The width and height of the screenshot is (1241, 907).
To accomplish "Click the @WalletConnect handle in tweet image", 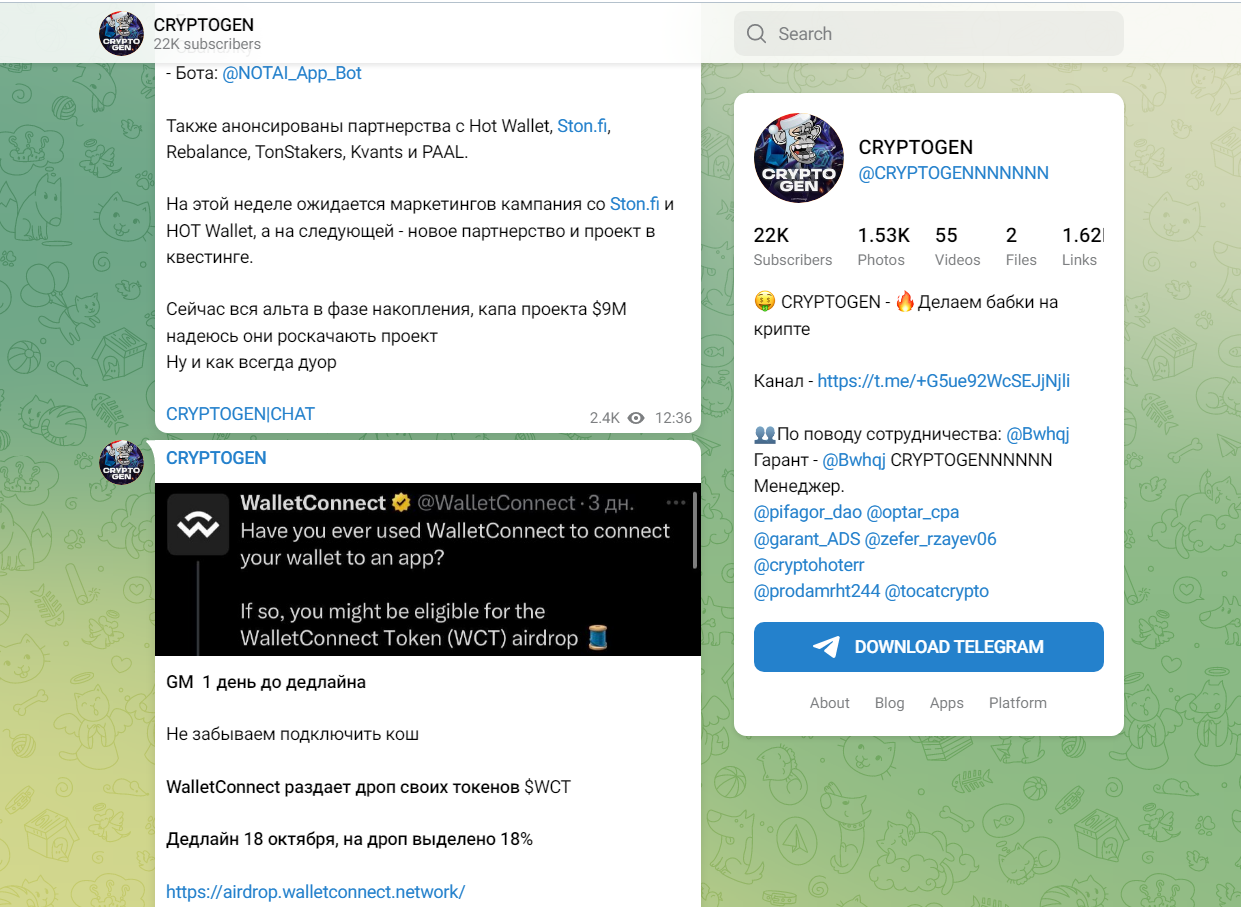I will [x=495, y=502].
